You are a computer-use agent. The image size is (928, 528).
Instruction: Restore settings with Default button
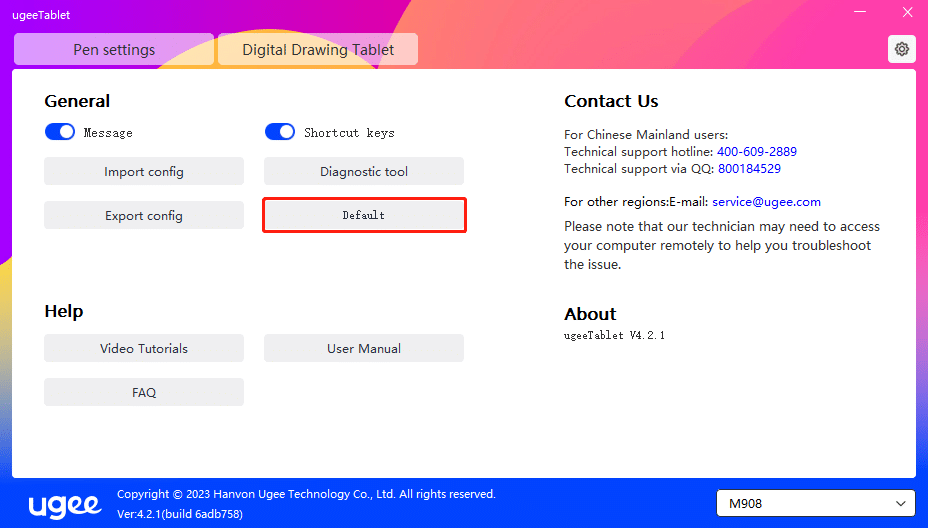point(364,215)
